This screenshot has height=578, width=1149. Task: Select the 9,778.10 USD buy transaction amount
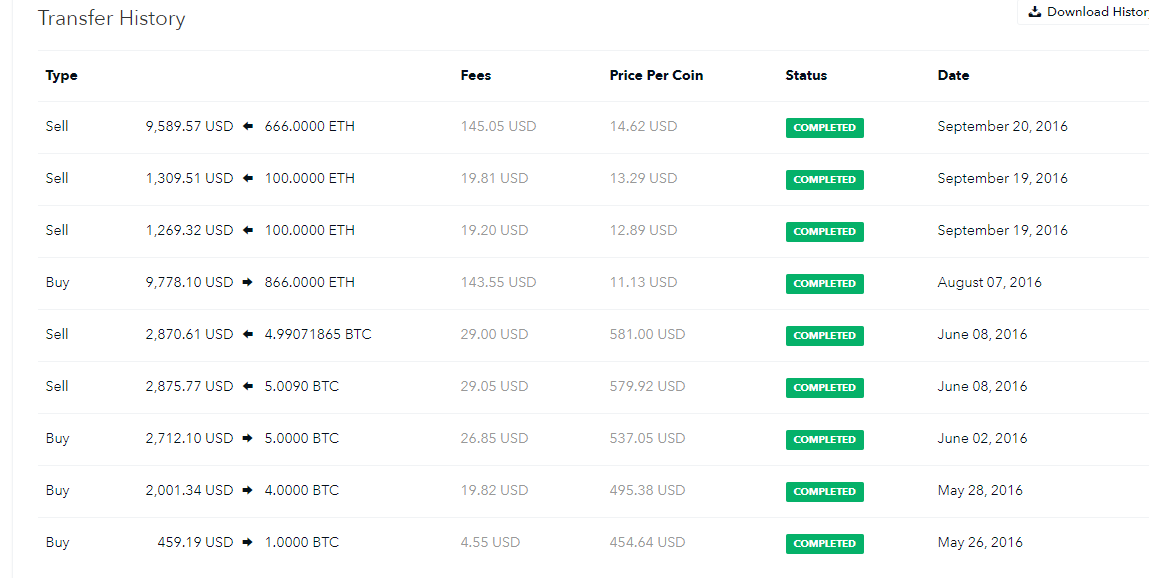click(x=189, y=283)
